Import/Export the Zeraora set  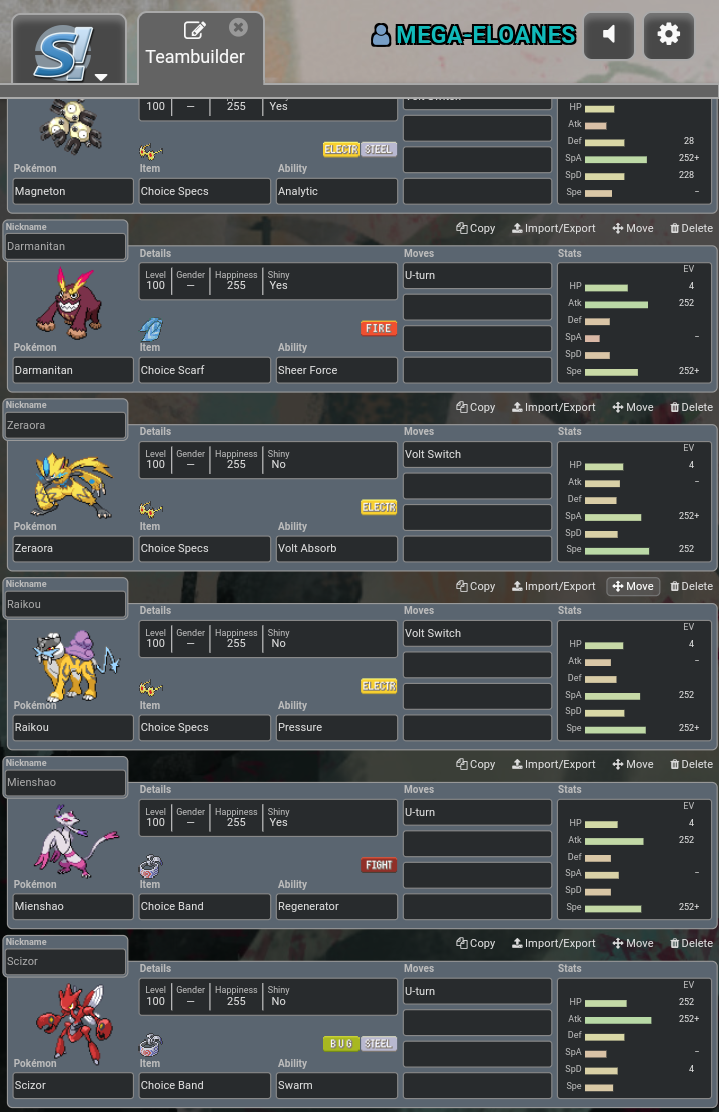[554, 407]
